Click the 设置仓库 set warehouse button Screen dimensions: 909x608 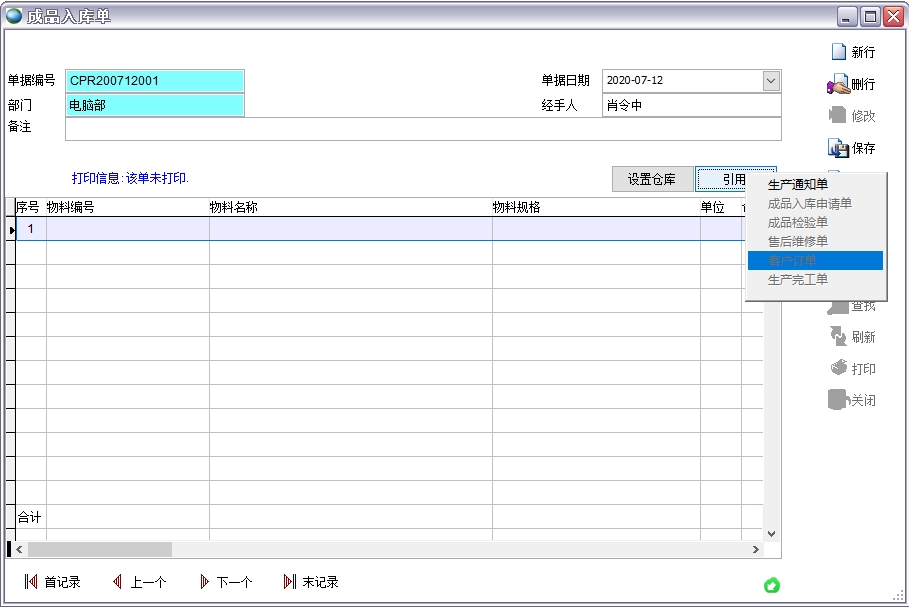point(651,179)
